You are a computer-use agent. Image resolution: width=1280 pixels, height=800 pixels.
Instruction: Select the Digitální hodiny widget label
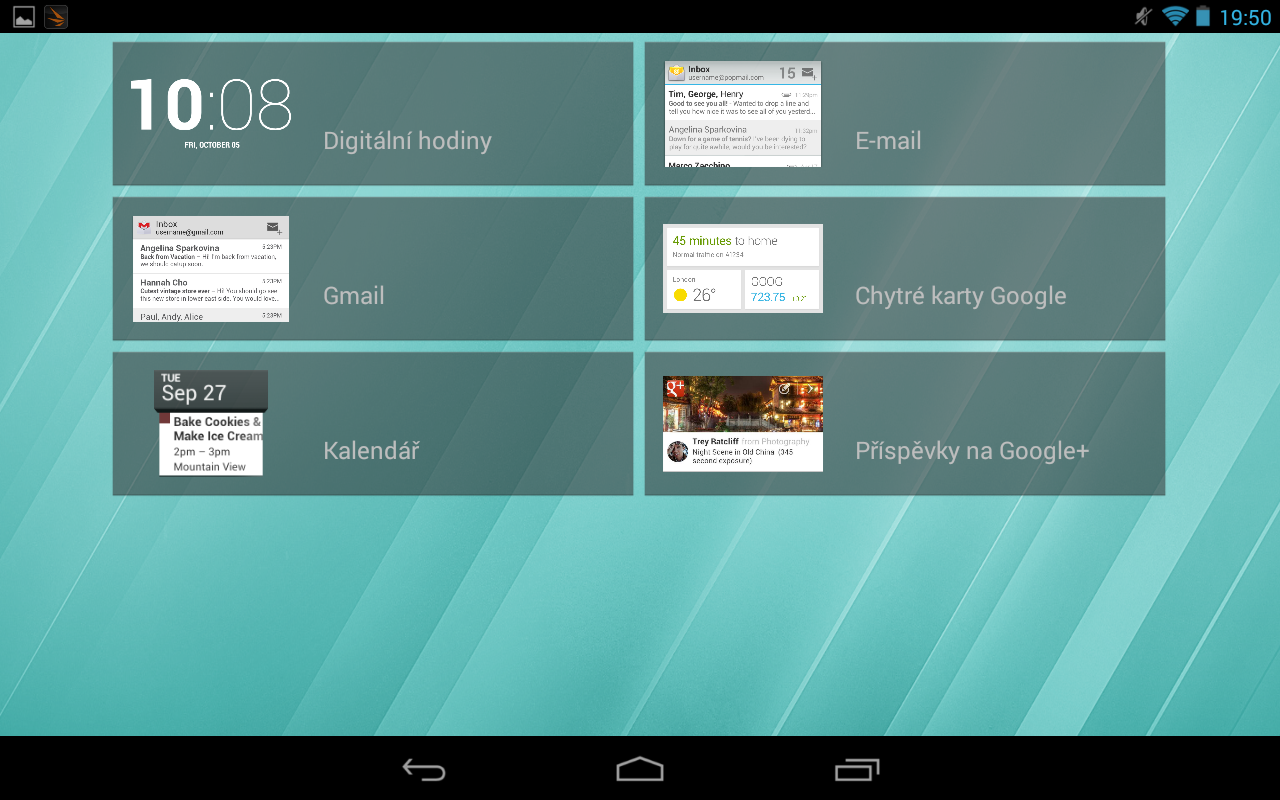click(407, 141)
